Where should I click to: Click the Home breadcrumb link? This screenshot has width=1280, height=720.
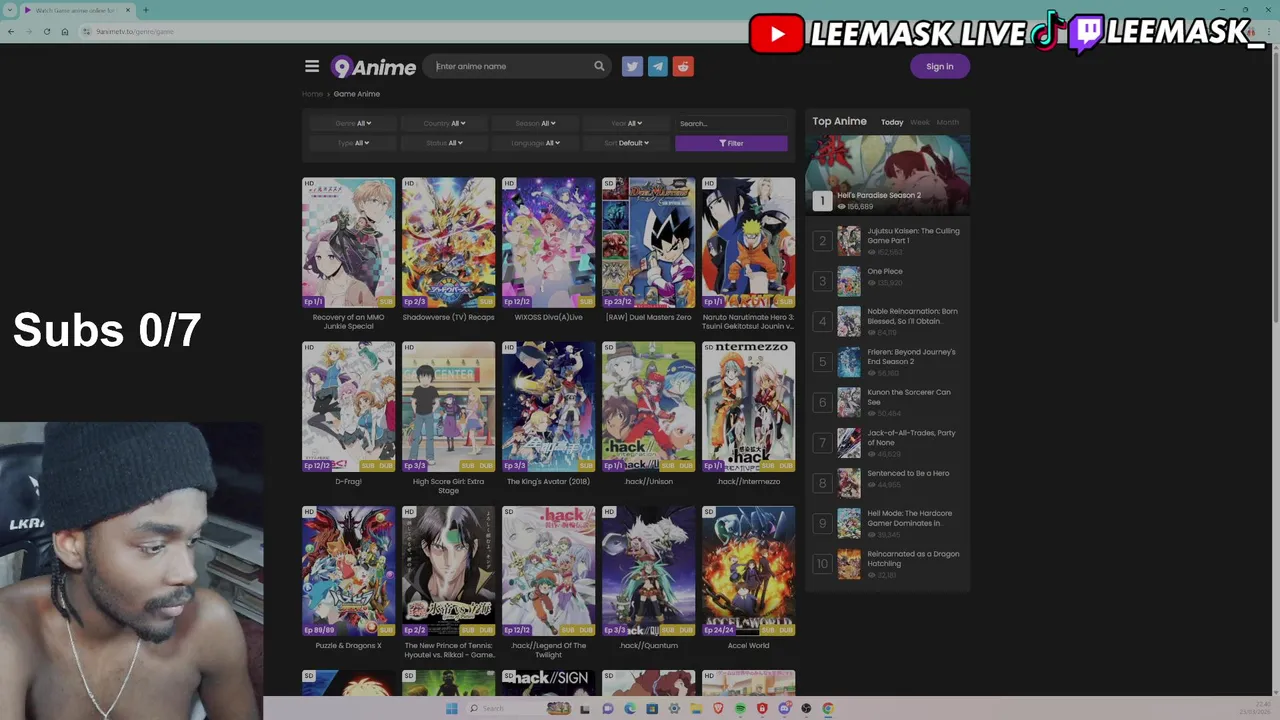pyautogui.click(x=313, y=94)
